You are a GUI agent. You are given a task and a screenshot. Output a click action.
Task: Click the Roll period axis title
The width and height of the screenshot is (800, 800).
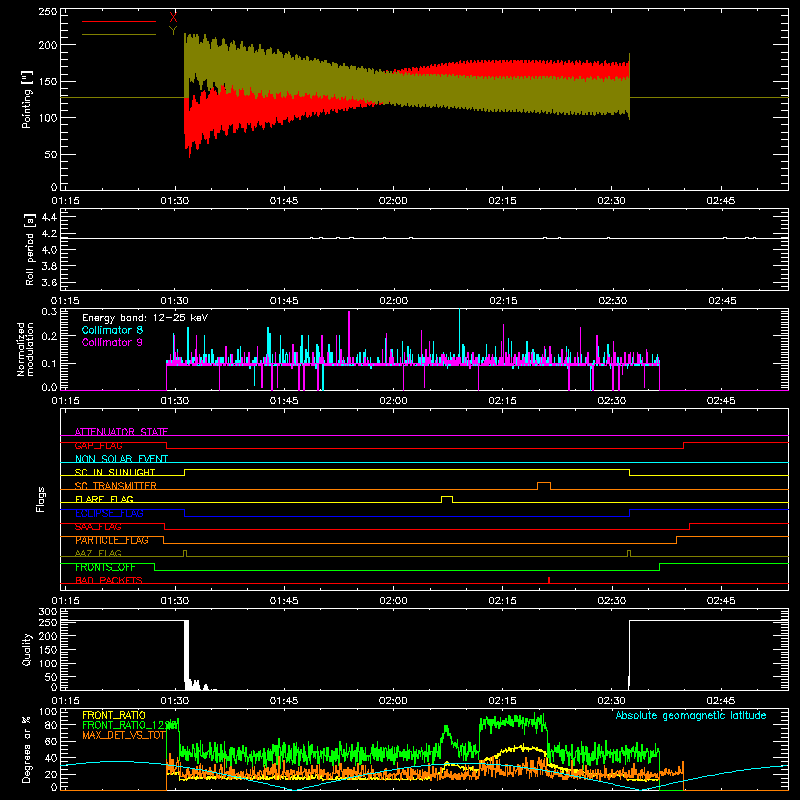30,249
